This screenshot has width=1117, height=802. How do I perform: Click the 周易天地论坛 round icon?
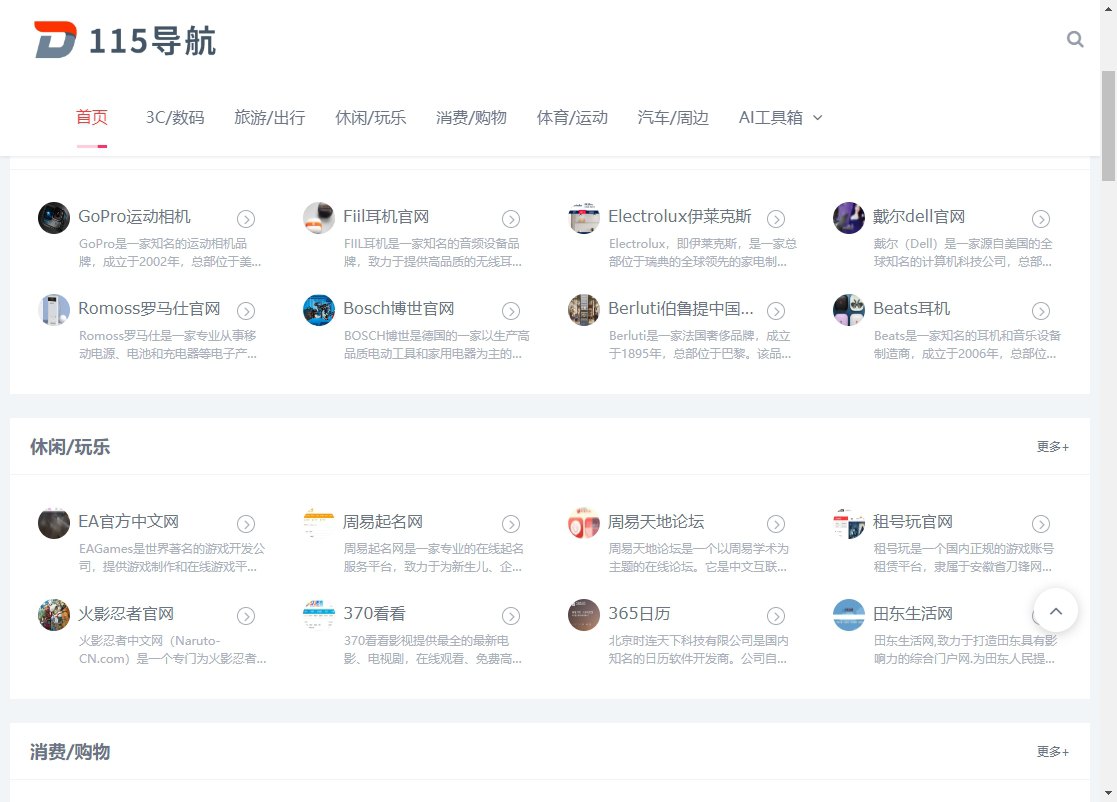click(x=584, y=523)
